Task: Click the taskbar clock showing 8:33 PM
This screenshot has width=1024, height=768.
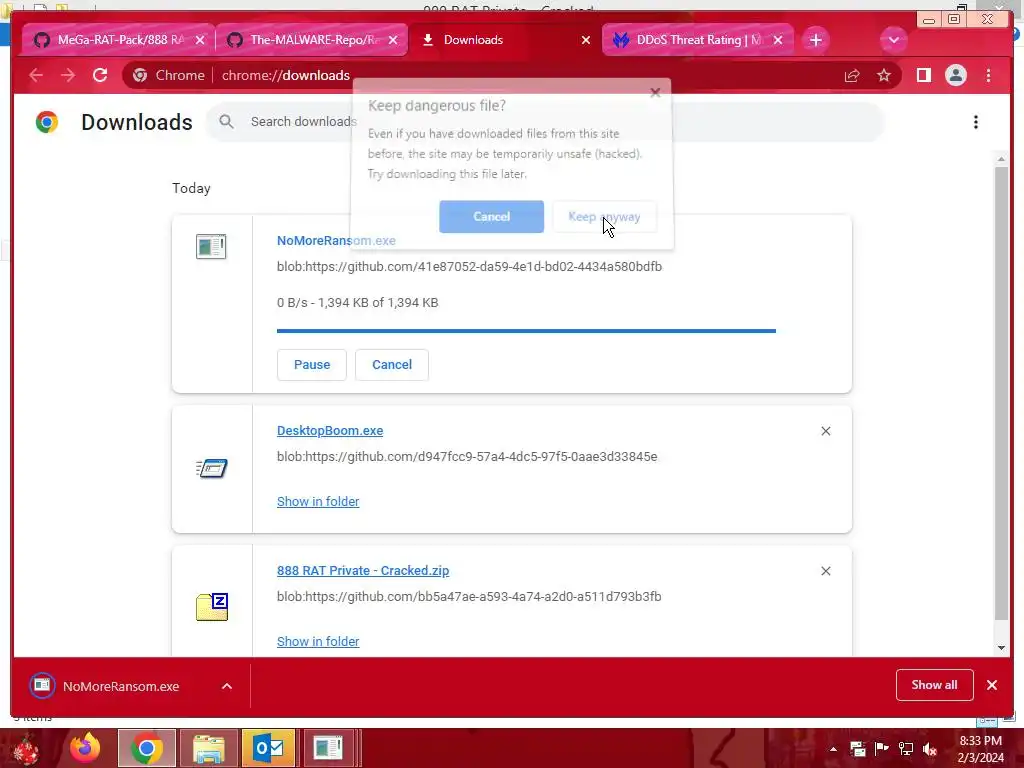Action: [980, 749]
